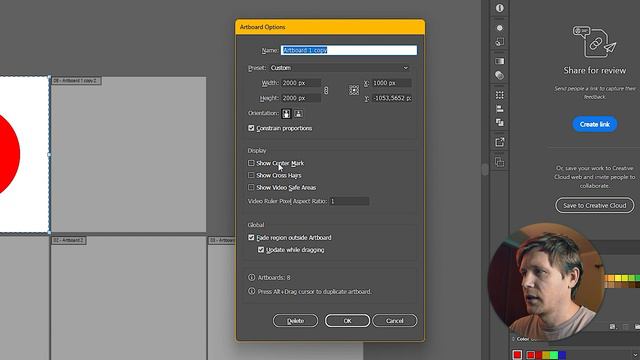
Task: Click the artboard Name input field
Action: click(349, 50)
